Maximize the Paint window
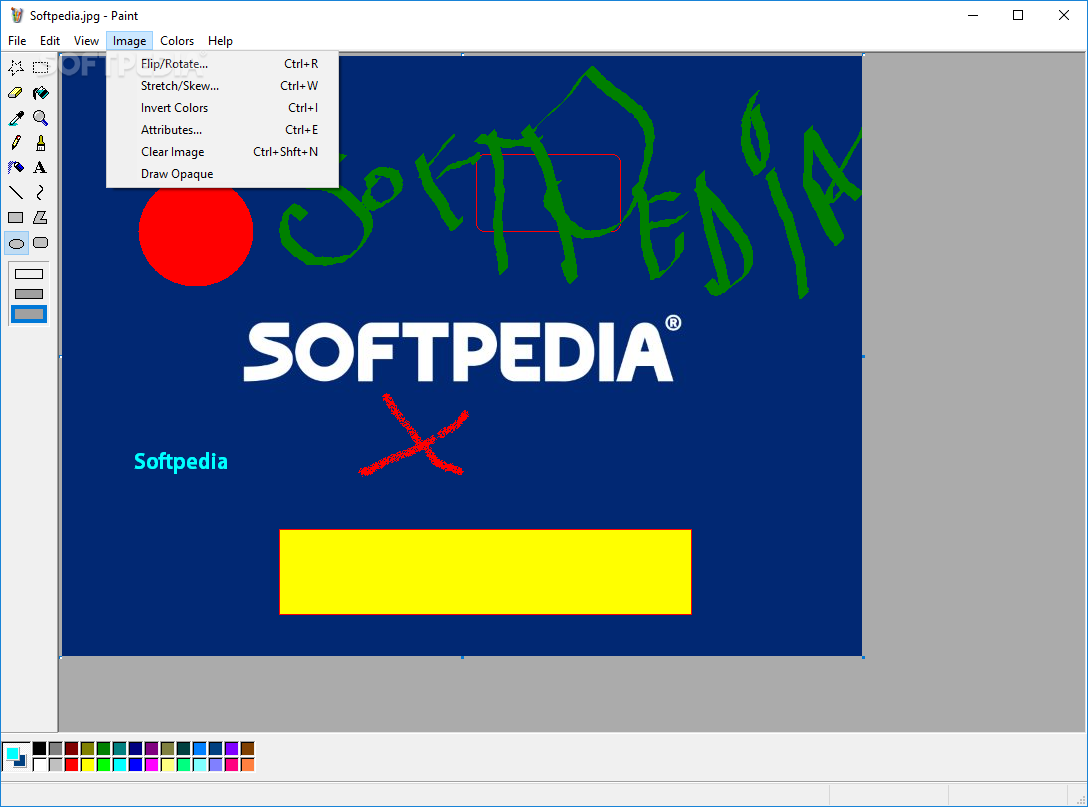1088x807 pixels. click(x=1018, y=15)
